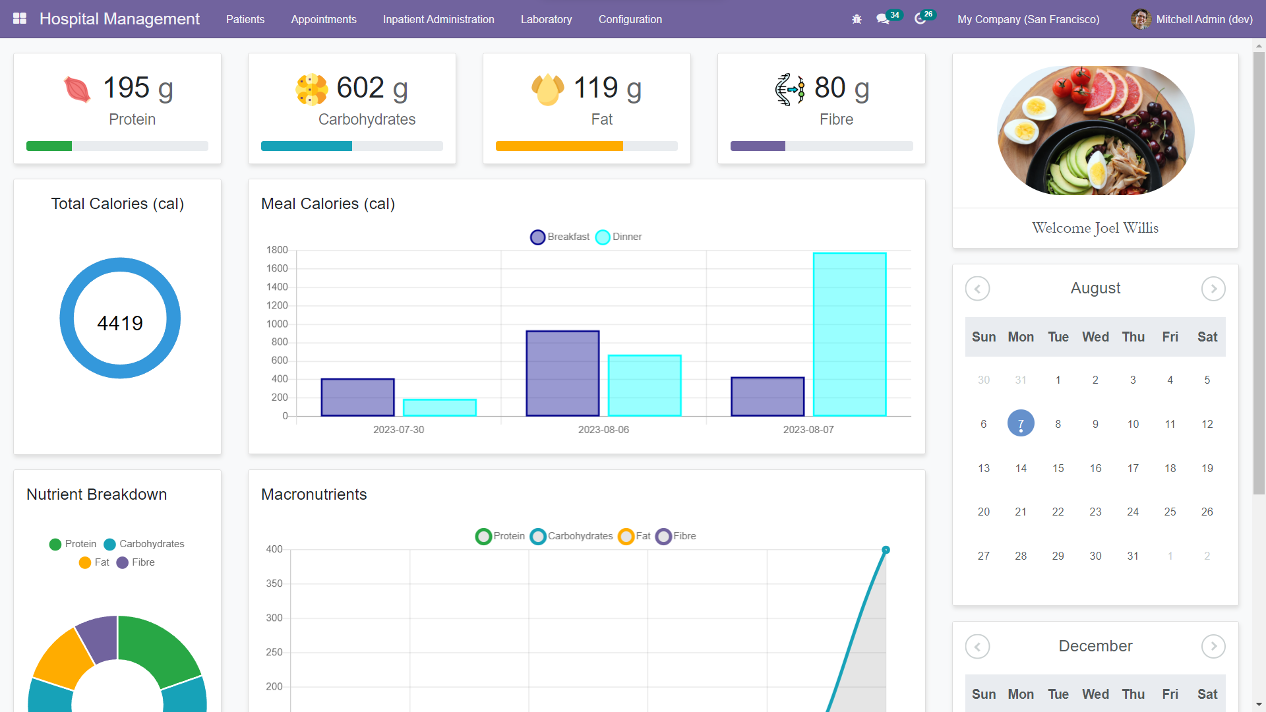Click the 2023-08-07 Dinner bar

(x=850, y=334)
